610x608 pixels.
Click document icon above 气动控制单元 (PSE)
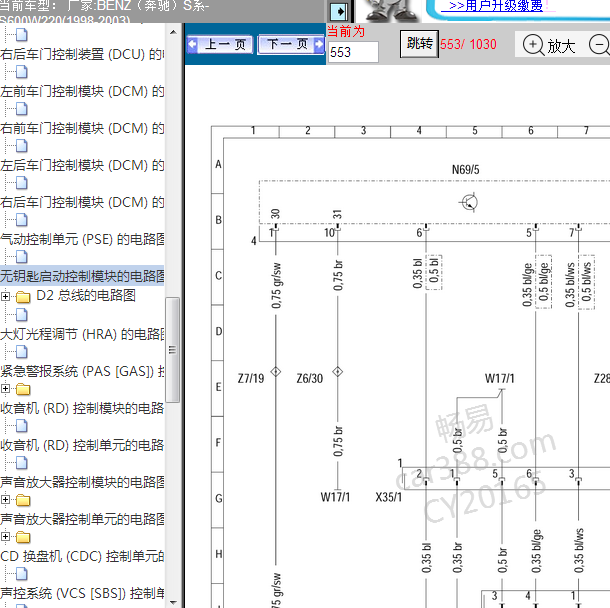(x=22, y=220)
